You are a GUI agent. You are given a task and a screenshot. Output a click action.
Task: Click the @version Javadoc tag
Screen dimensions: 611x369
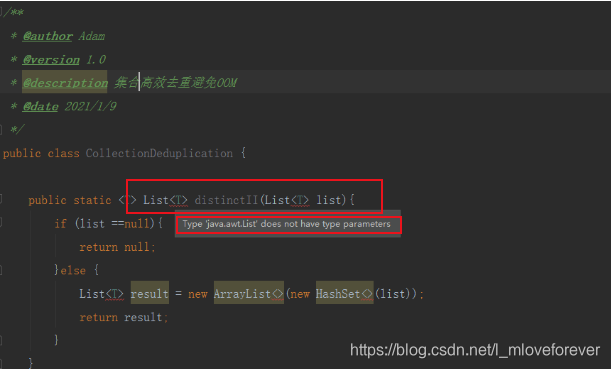[51, 60]
